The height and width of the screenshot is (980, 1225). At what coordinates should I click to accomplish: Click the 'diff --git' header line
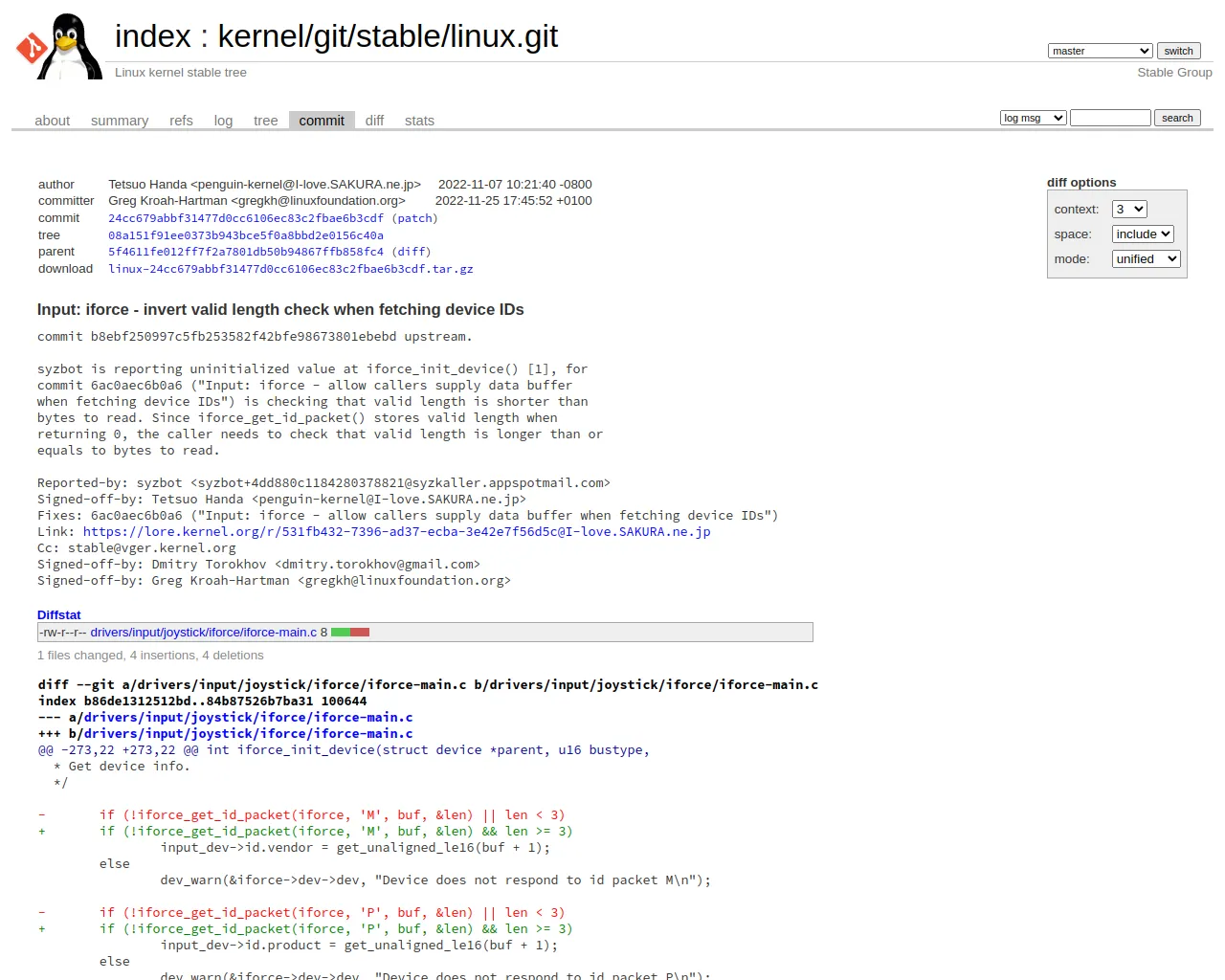(428, 685)
